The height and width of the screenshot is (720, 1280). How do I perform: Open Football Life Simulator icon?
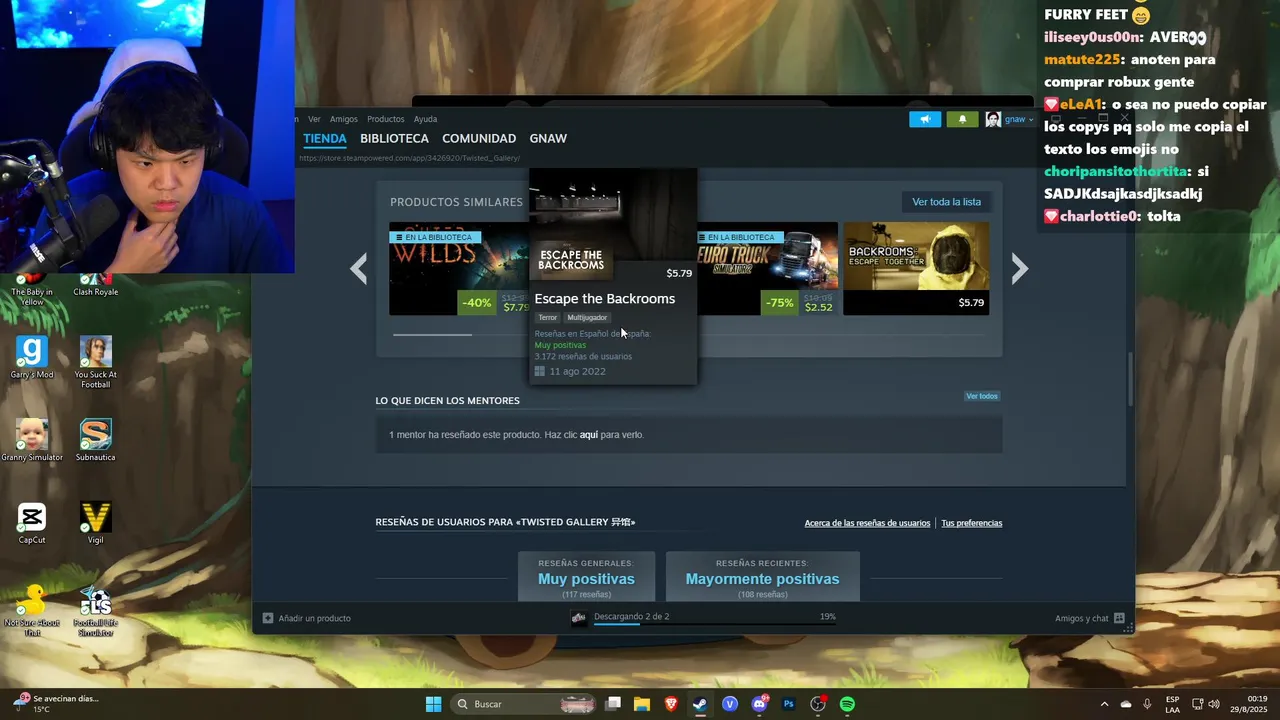click(96, 610)
